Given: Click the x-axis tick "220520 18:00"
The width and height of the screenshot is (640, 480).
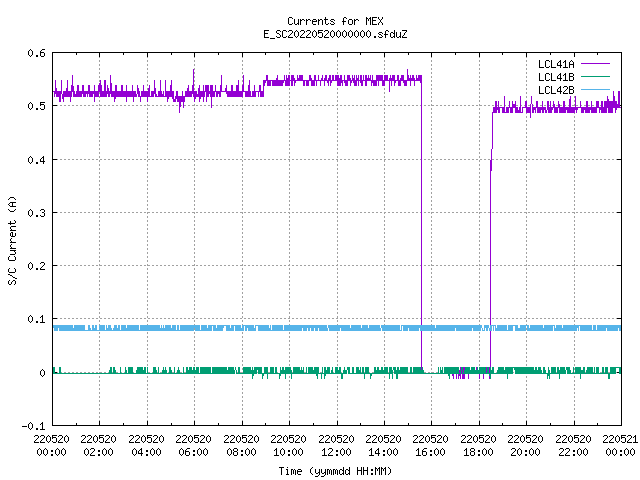Looking at the screenshot, I should coord(478,446).
